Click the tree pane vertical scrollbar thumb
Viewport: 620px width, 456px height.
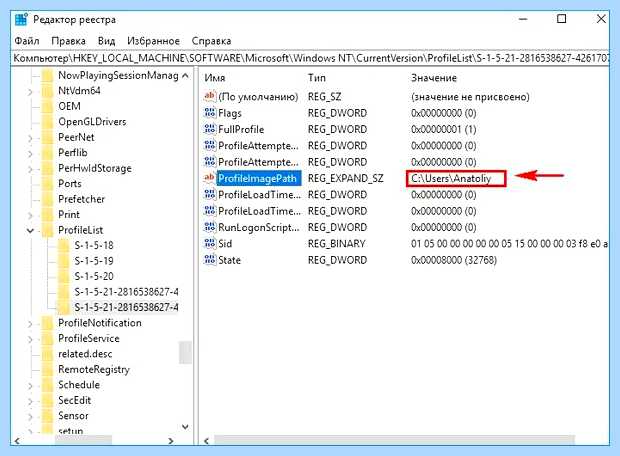tap(185, 352)
